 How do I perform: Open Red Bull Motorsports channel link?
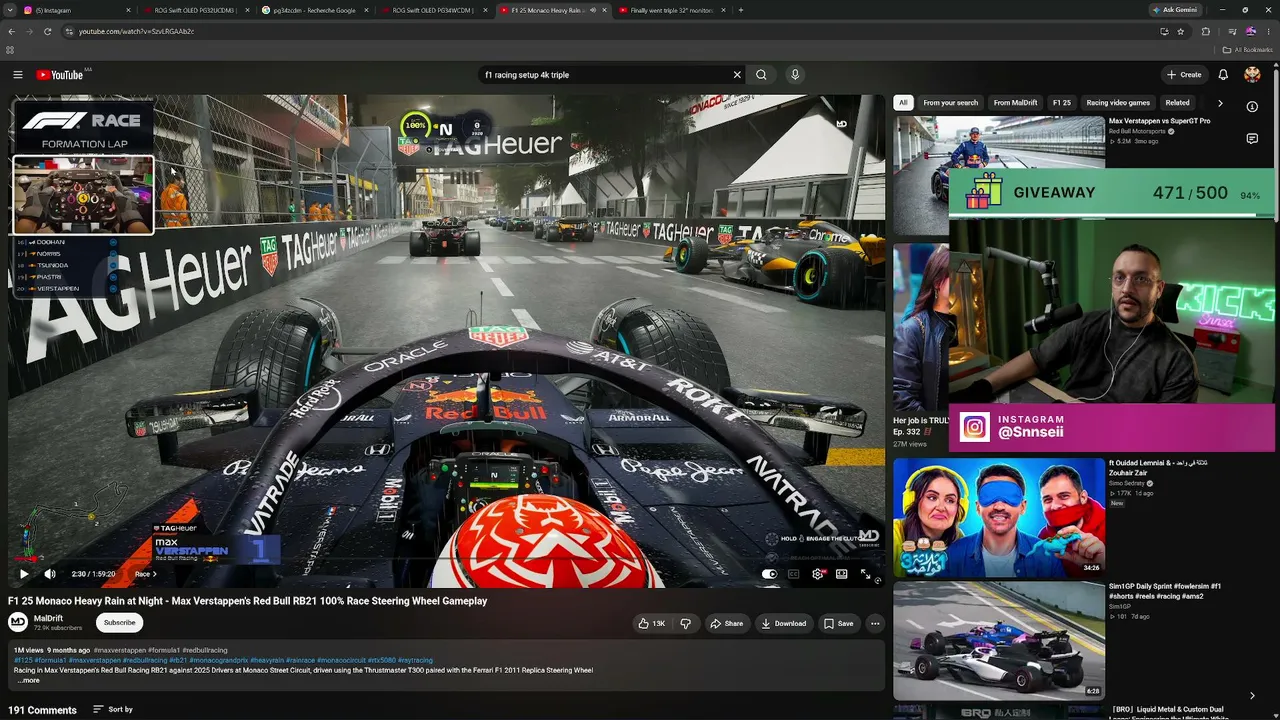tap(1137, 131)
